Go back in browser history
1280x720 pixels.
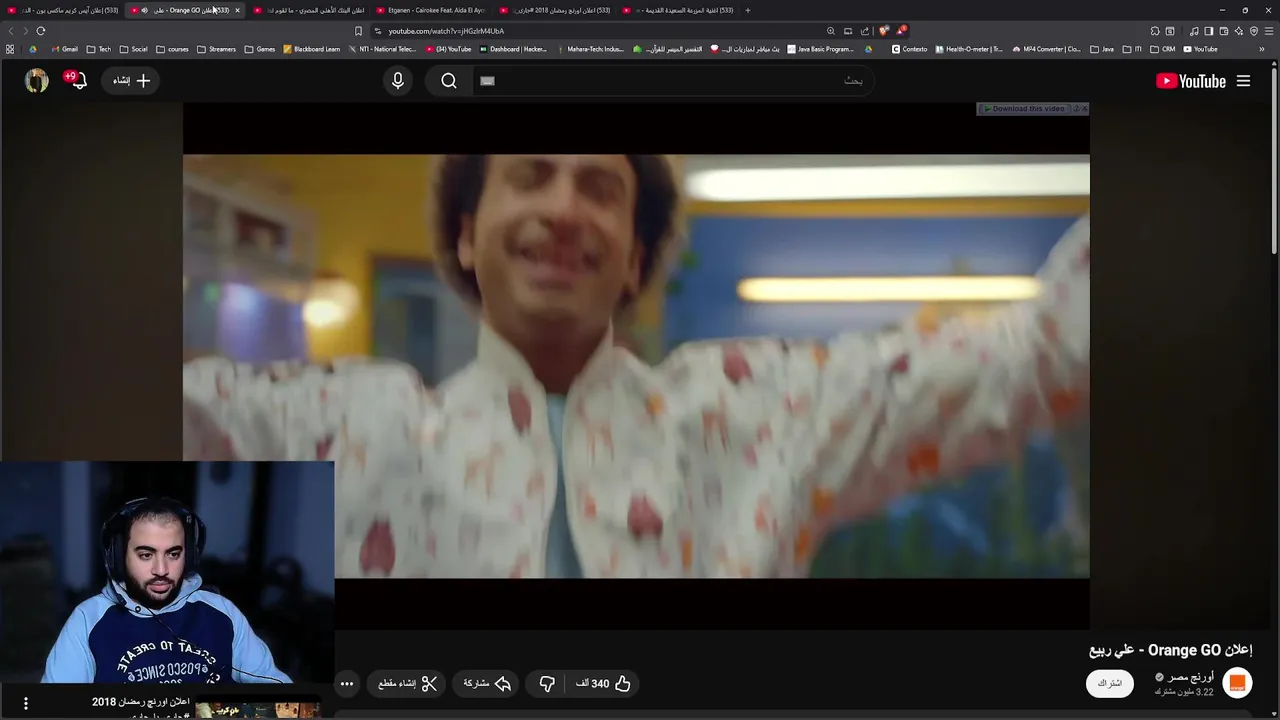(11, 31)
